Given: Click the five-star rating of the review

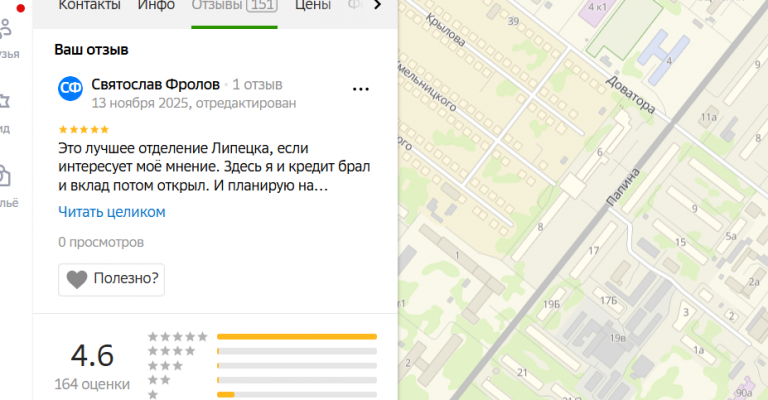Looking at the screenshot, I should click(84, 130).
